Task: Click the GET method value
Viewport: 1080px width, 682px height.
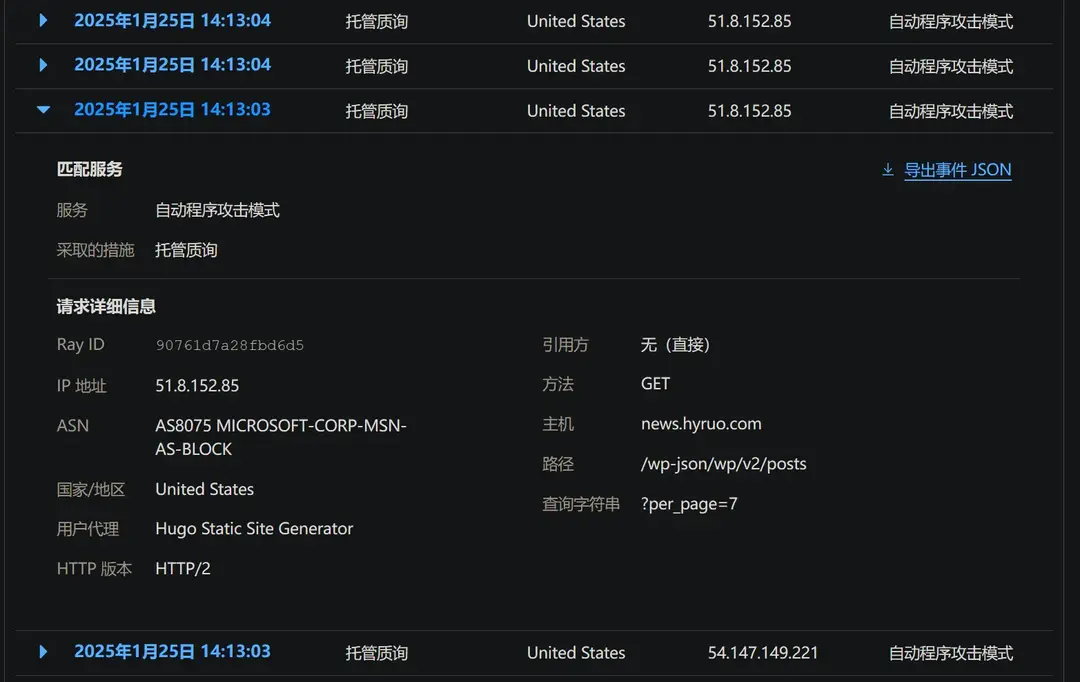Action: (x=655, y=384)
